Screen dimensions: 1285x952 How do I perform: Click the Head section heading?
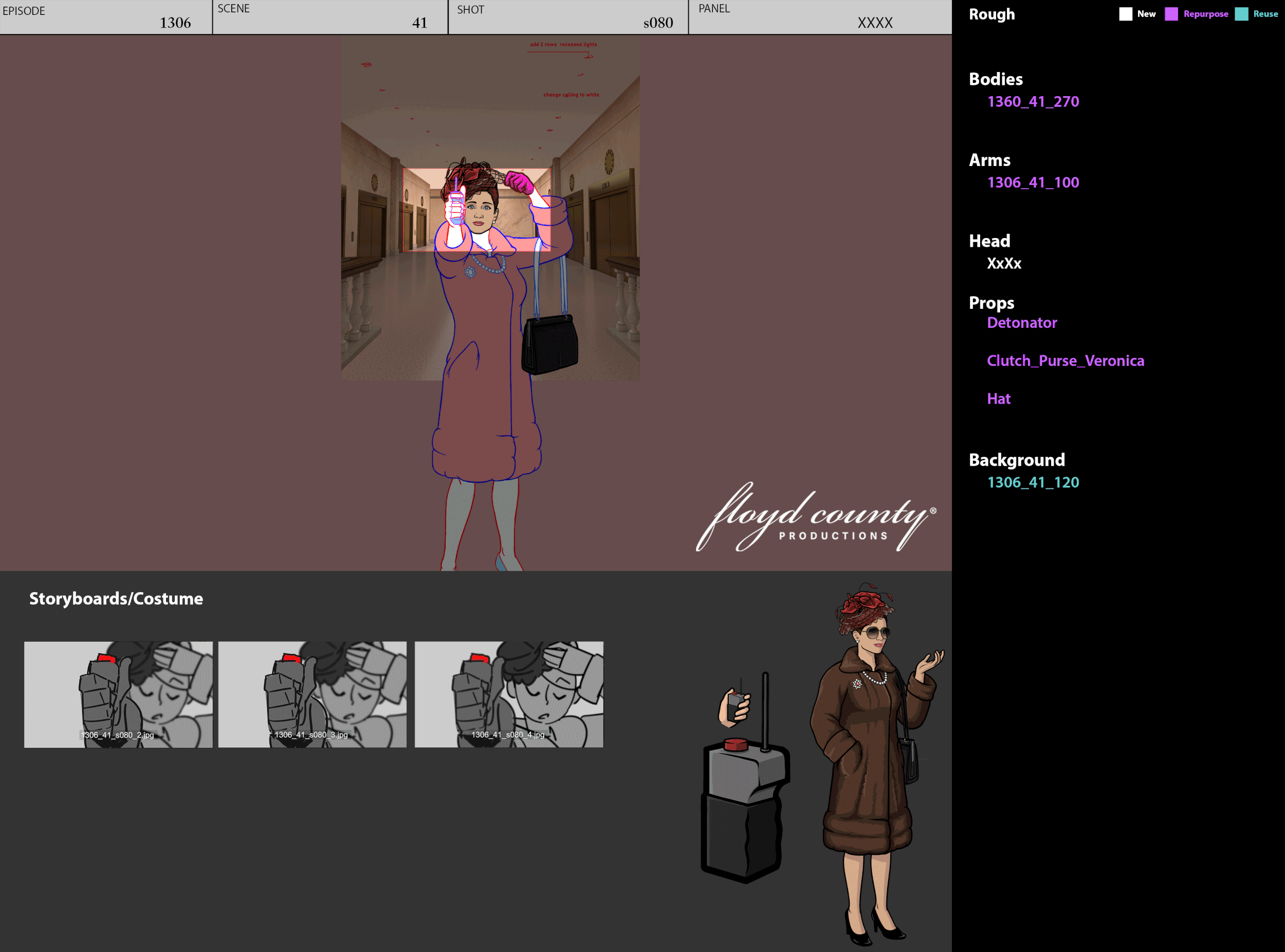(x=989, y=241)
